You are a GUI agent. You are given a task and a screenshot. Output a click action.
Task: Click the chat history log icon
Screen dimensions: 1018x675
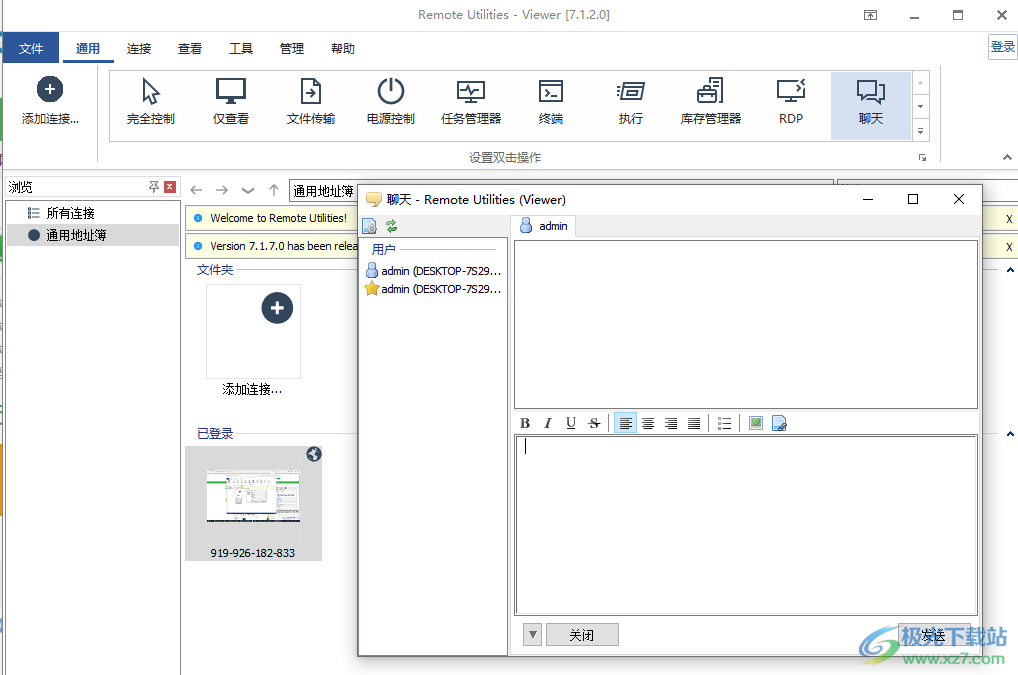click(x=369, y=226)
